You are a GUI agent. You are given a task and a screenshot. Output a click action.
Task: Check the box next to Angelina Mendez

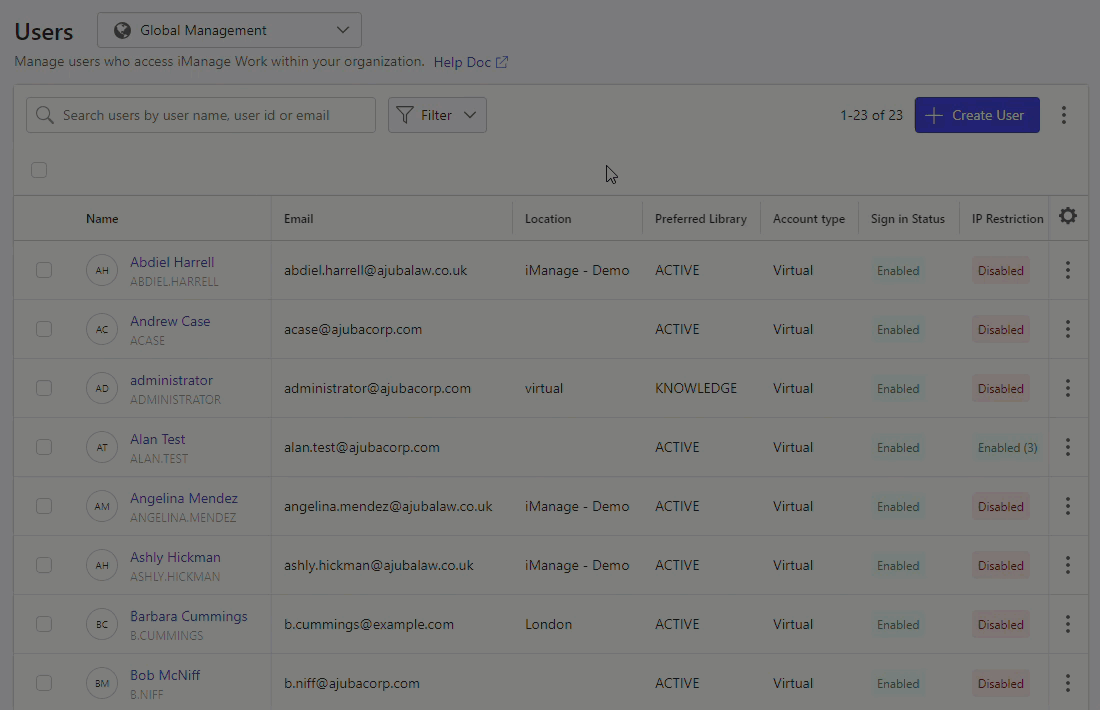[44, 506]
